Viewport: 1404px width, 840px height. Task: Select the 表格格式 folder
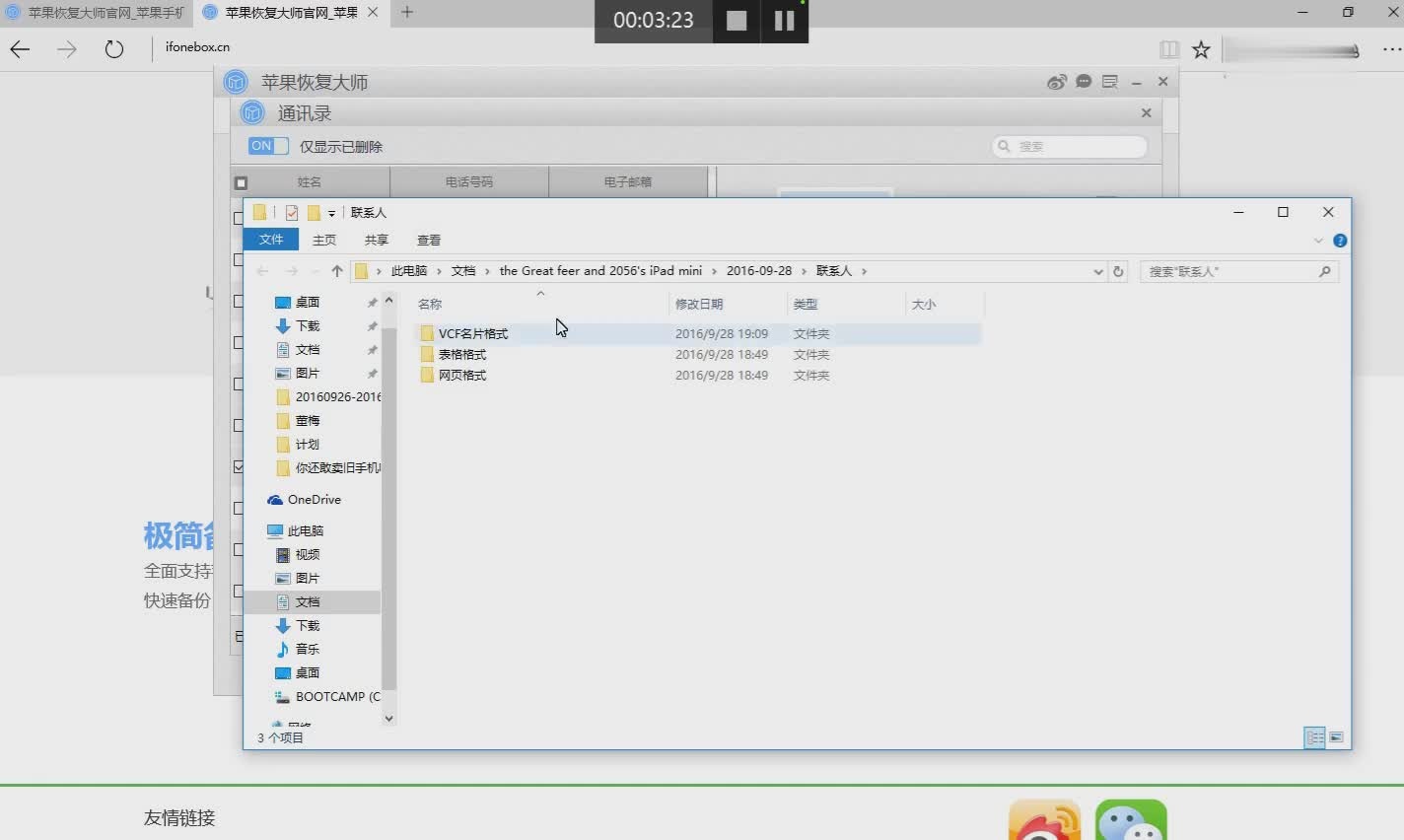(x=462, y=355)
